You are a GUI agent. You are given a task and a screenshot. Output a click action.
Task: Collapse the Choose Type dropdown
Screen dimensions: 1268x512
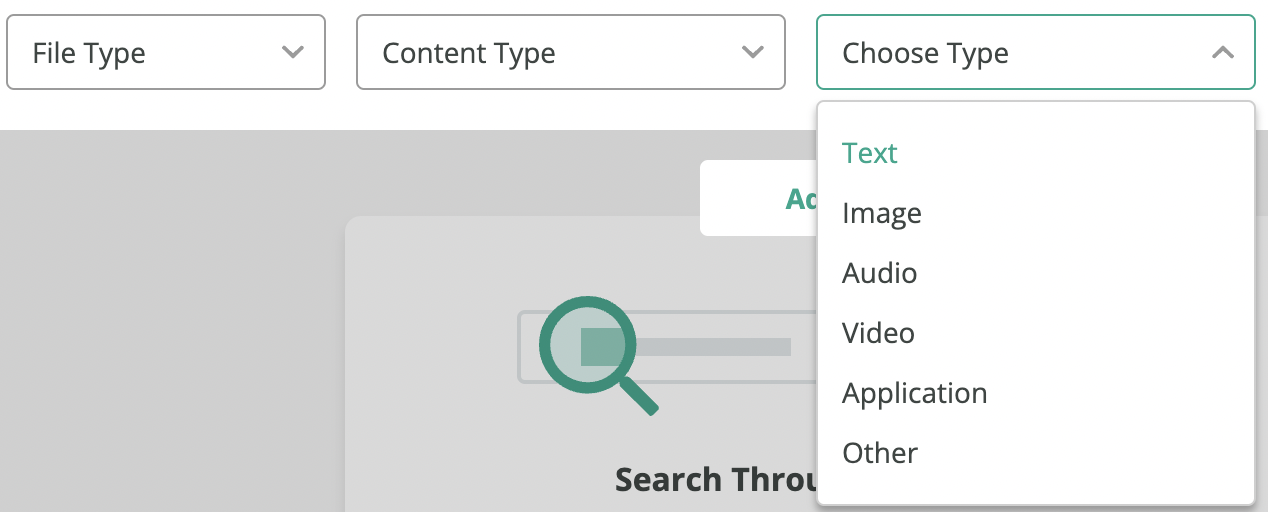[x=1036, y=52]
